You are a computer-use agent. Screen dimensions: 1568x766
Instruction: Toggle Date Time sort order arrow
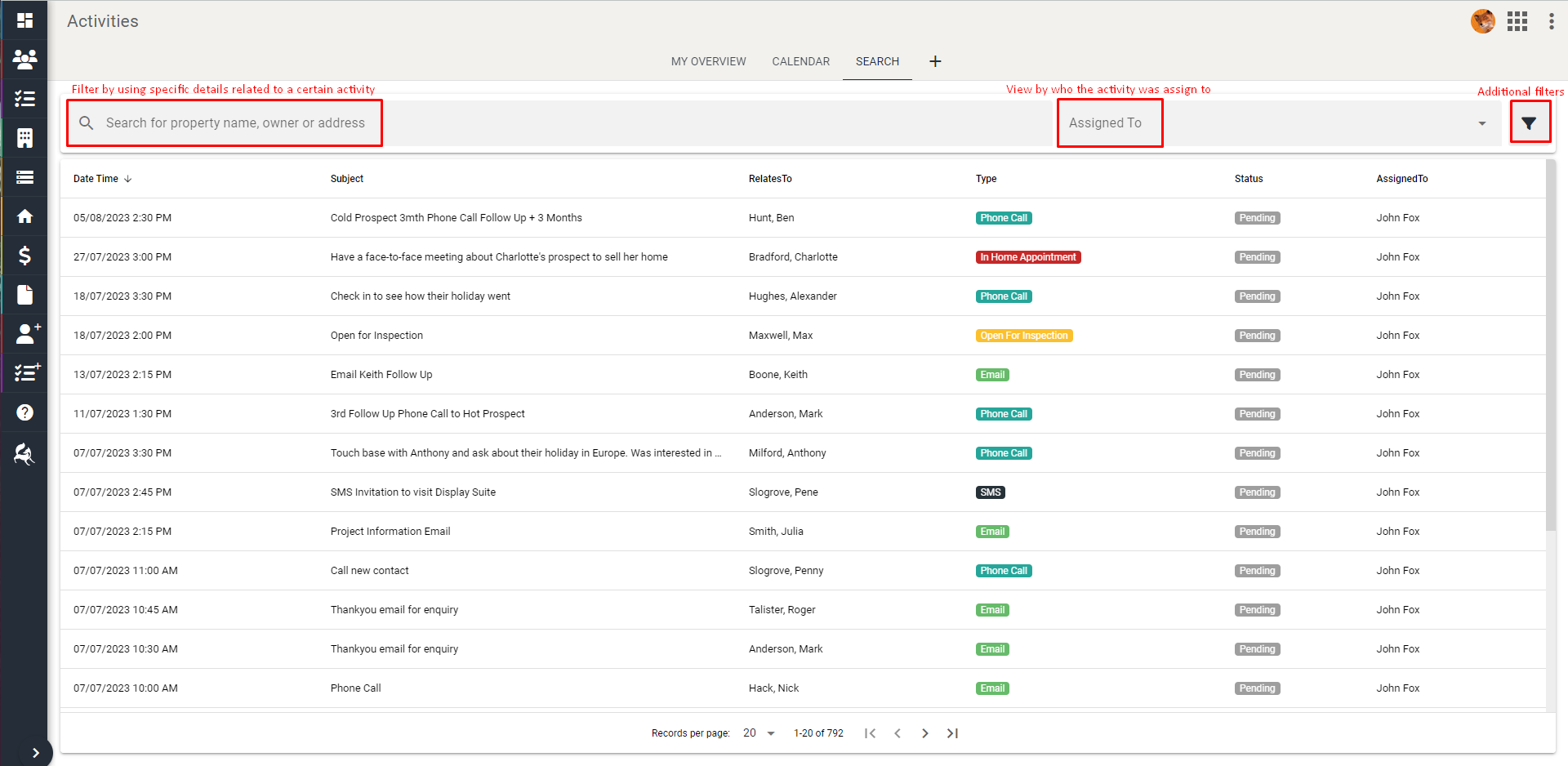[x=128, y=178]
